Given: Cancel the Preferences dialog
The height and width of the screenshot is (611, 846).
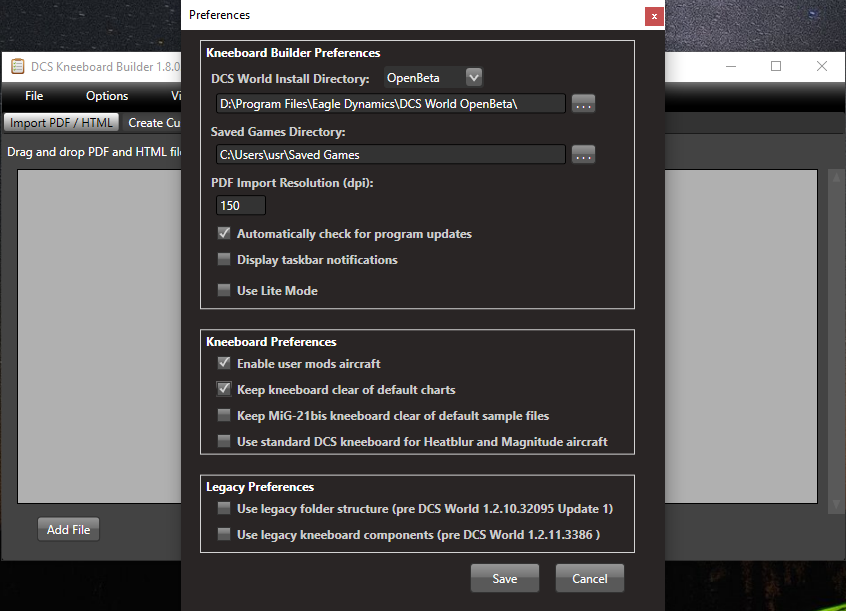Looking at the screenshot, I should coord(590,579).
